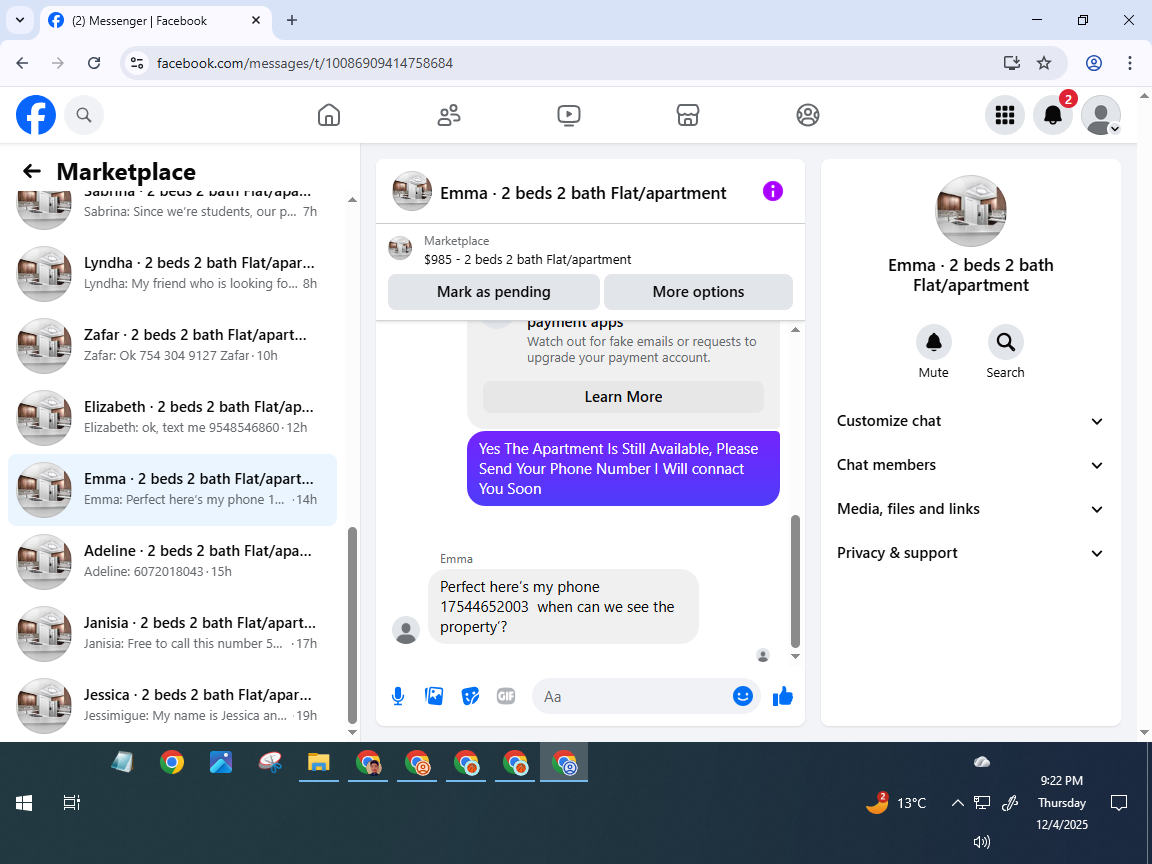
Task: Click browser Back button
Action: pyautogui.click(x=22, y=63)
